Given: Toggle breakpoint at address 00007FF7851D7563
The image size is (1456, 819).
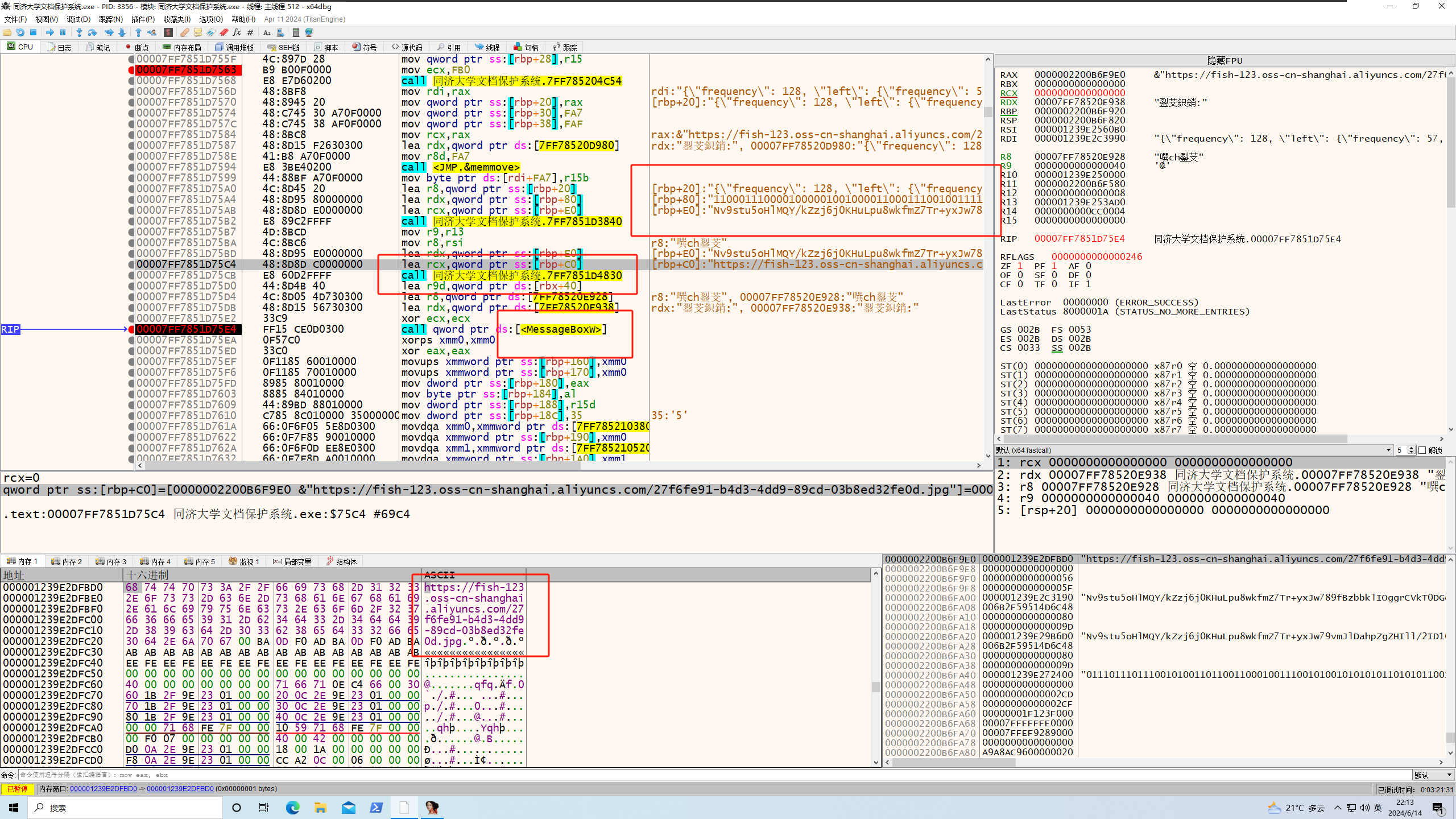Looking at the screenshot, I should coord(131,70).
